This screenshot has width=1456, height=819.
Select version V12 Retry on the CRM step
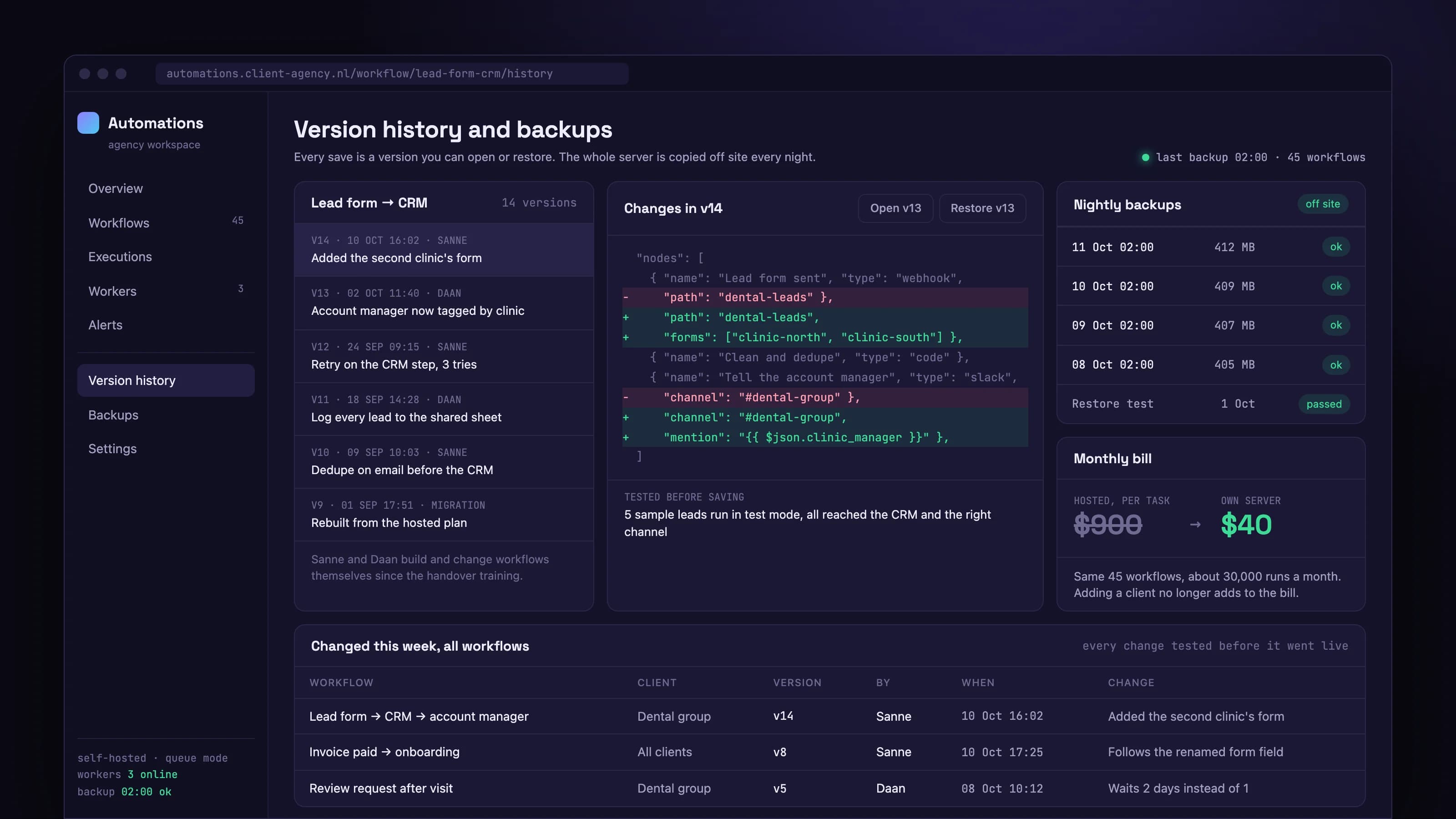coord(444,355)
